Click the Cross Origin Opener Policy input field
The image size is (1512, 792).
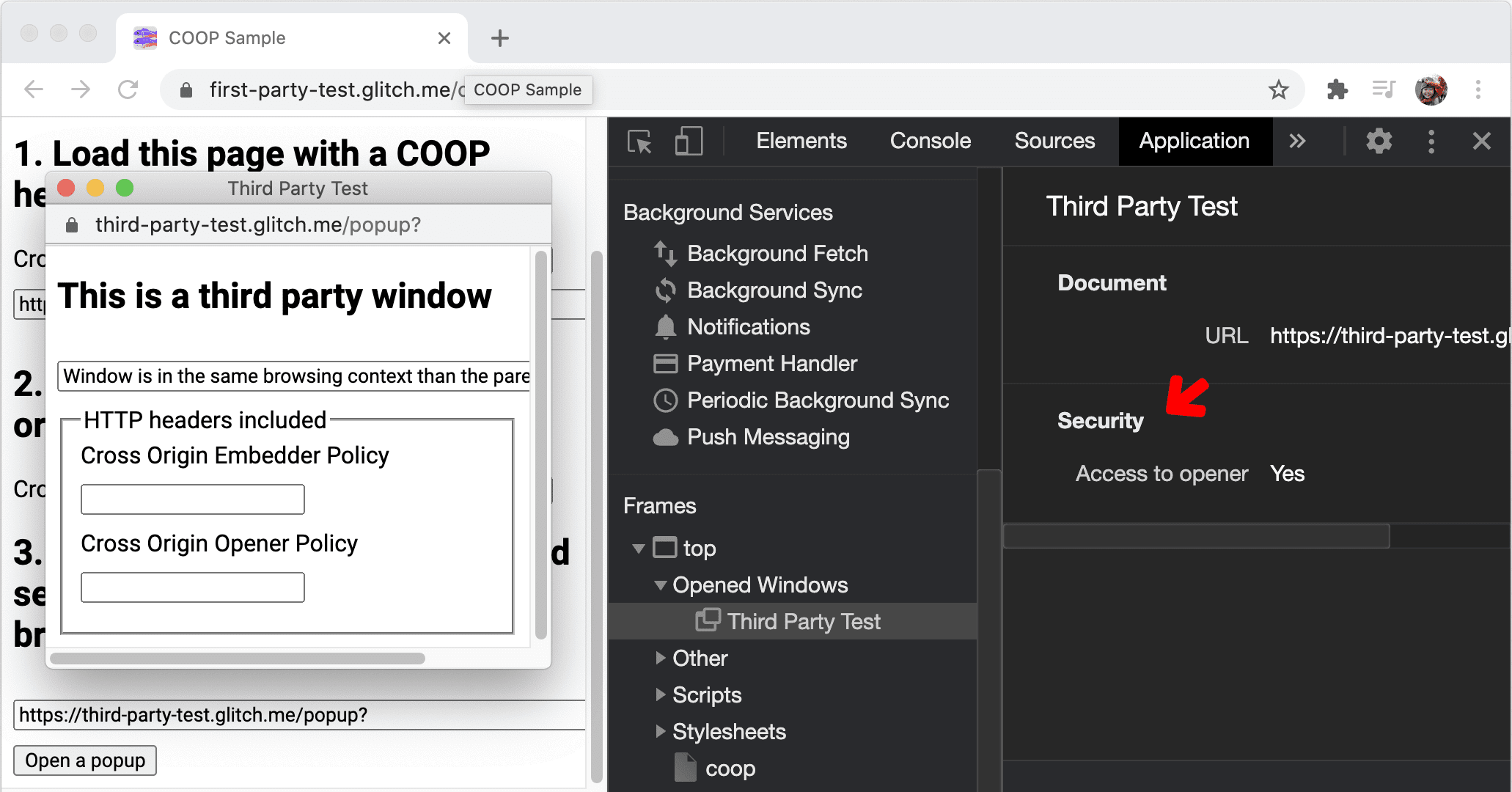click(x=195, y=585)
